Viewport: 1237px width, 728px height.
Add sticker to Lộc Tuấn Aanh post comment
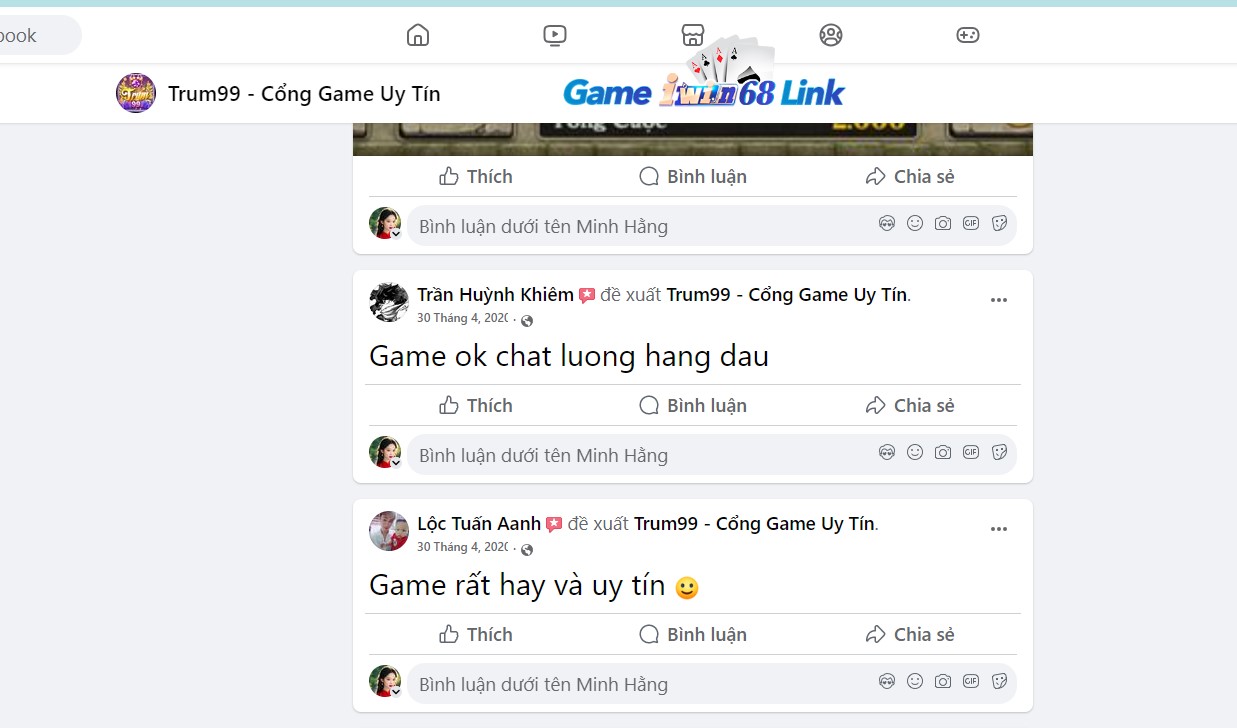[999, 682]
